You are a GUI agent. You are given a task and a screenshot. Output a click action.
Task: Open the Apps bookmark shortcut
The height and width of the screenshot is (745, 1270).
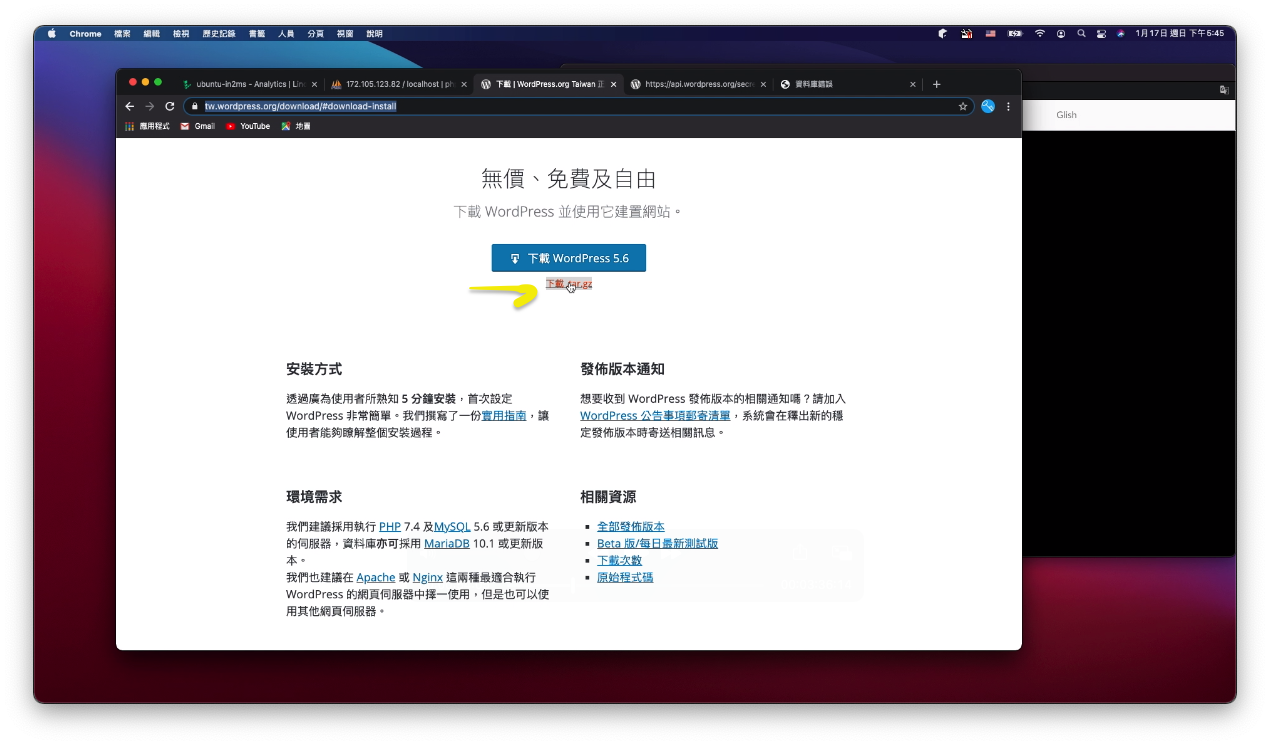(x=147, y=126)
